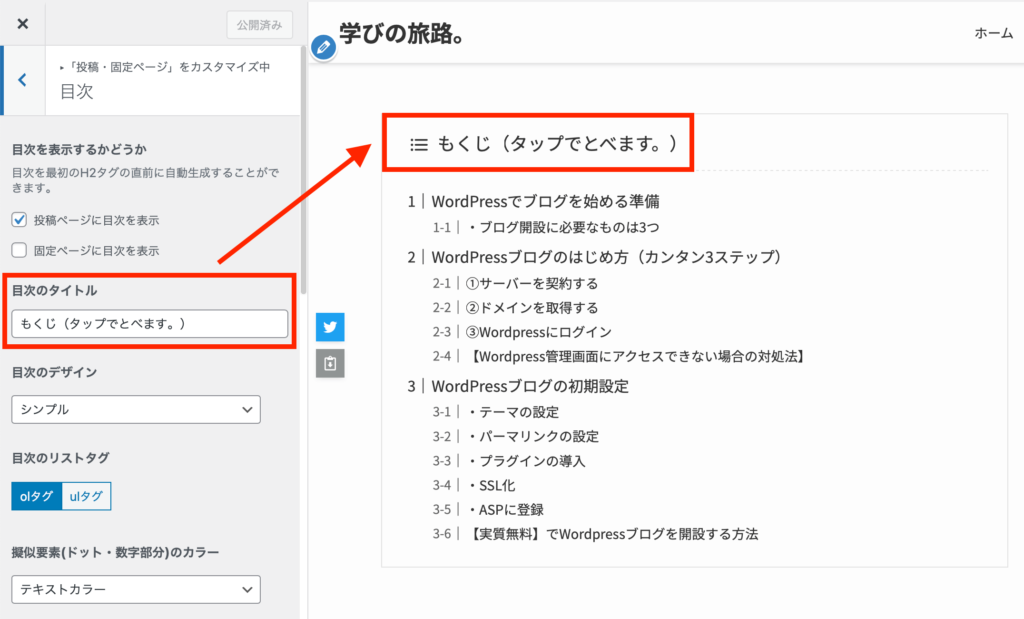
Task: Click the もくじ(タップでとべます。) heading
Action: pyautogui.click(x=557, y=144)
